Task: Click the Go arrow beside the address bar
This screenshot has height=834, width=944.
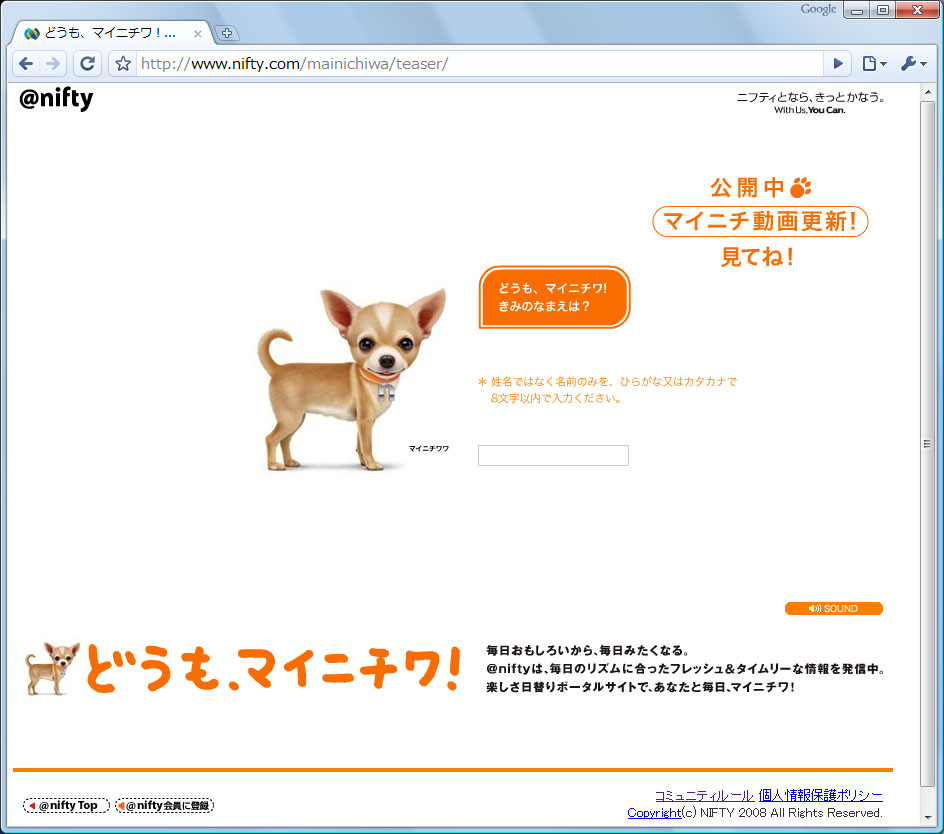Action: click(837, 63)
